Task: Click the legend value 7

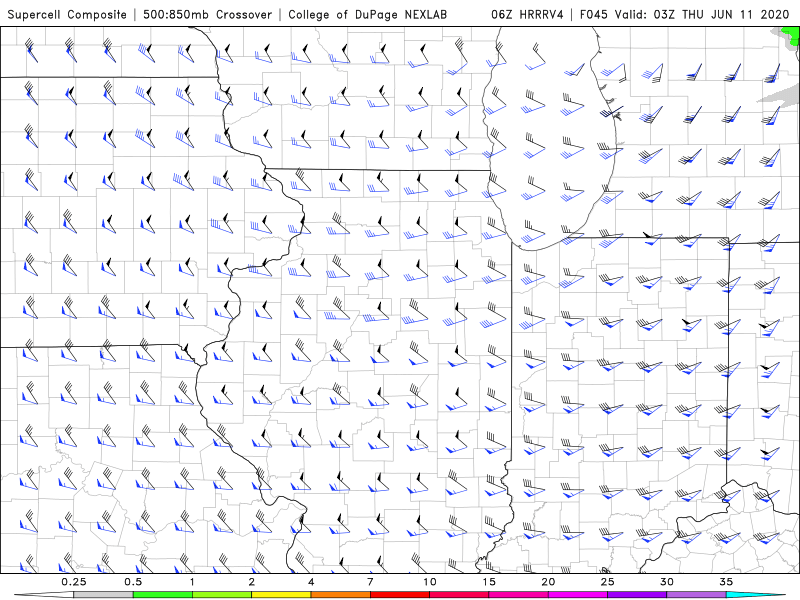Action: [x=370, y=582]
